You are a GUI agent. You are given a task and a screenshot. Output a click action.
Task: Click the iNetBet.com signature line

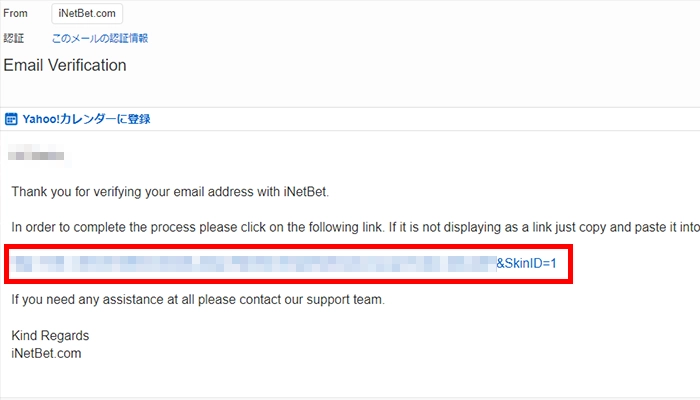pyautogui.click(x=46, y=353)
